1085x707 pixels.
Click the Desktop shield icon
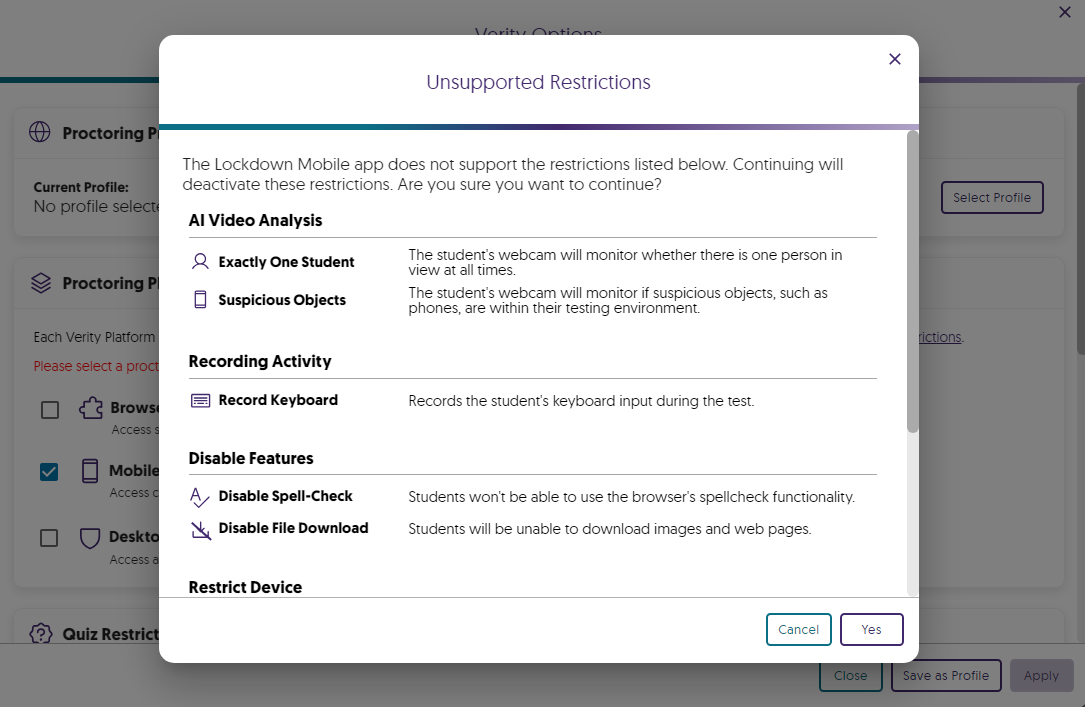tap(90, 538)
